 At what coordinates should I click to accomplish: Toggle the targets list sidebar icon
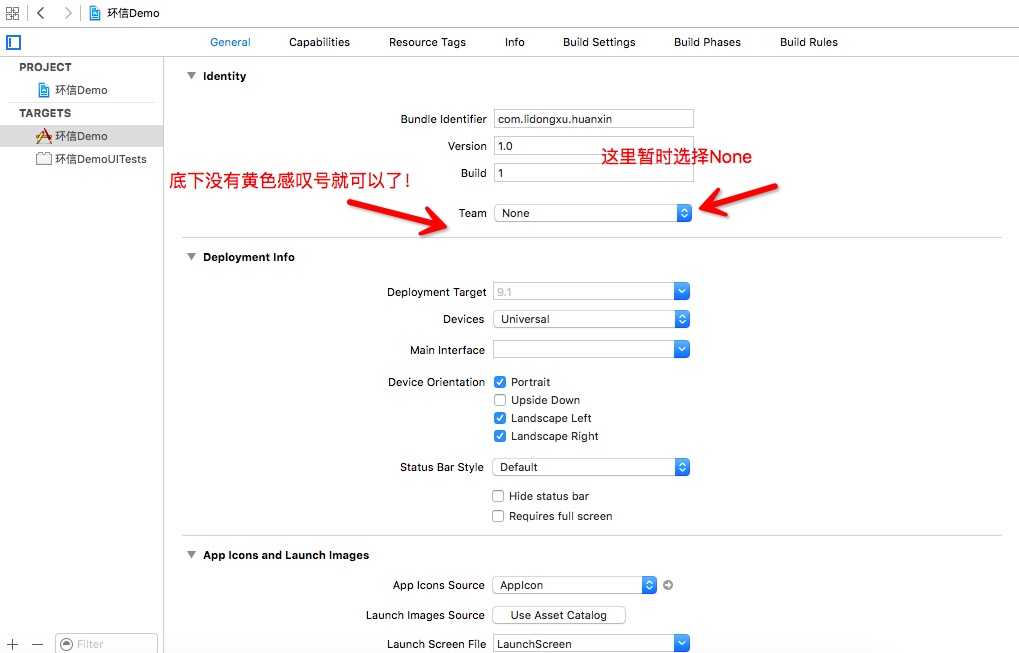pos(14,42)
